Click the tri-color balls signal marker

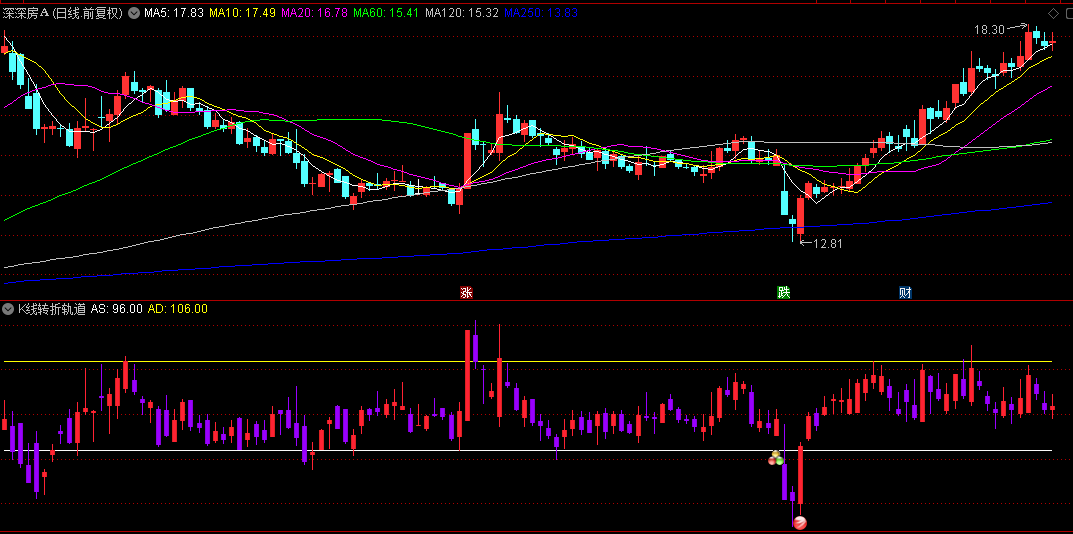click(x=775, y=459)
